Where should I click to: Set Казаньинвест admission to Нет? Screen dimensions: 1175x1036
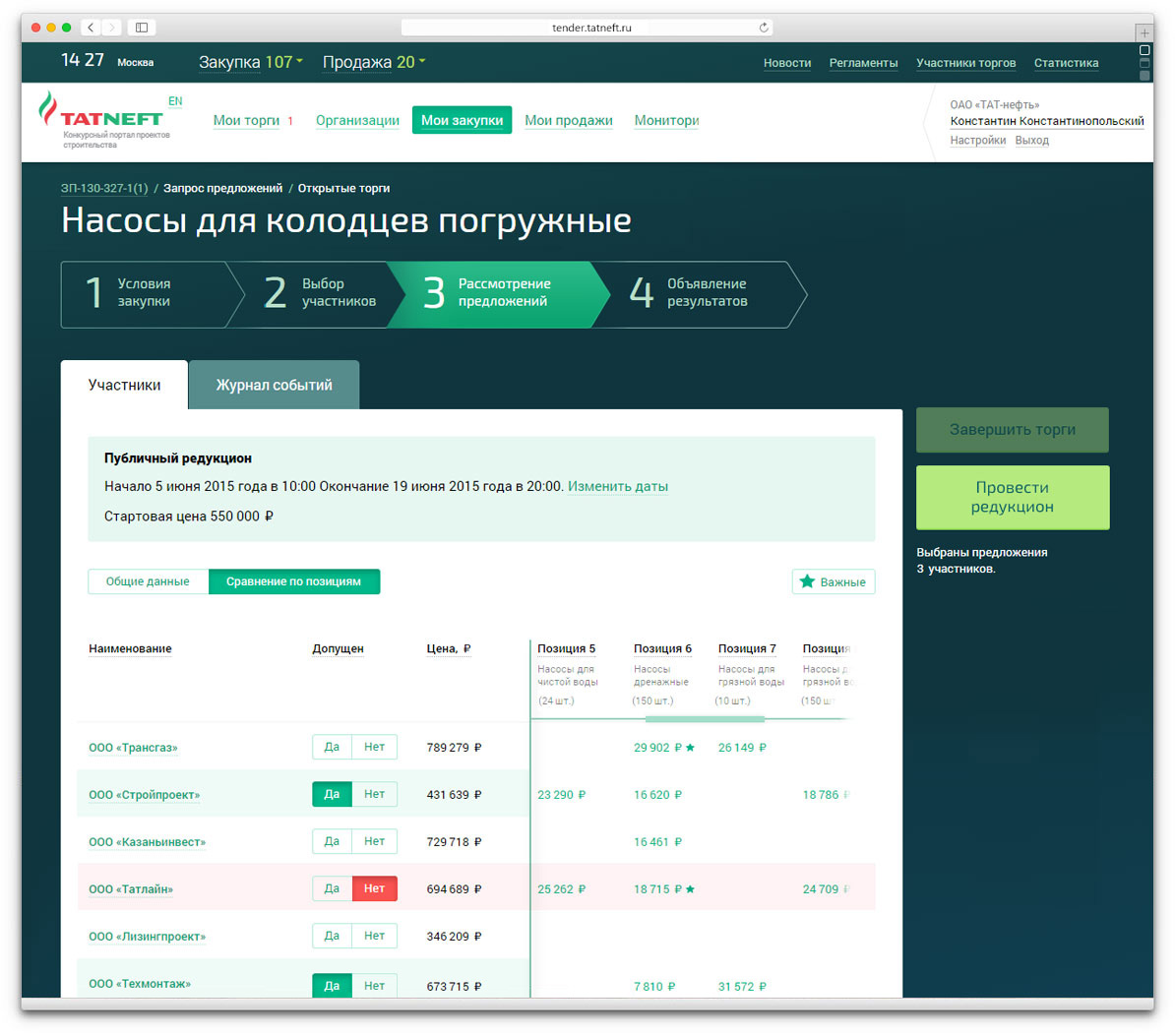(x=374, y=841)
